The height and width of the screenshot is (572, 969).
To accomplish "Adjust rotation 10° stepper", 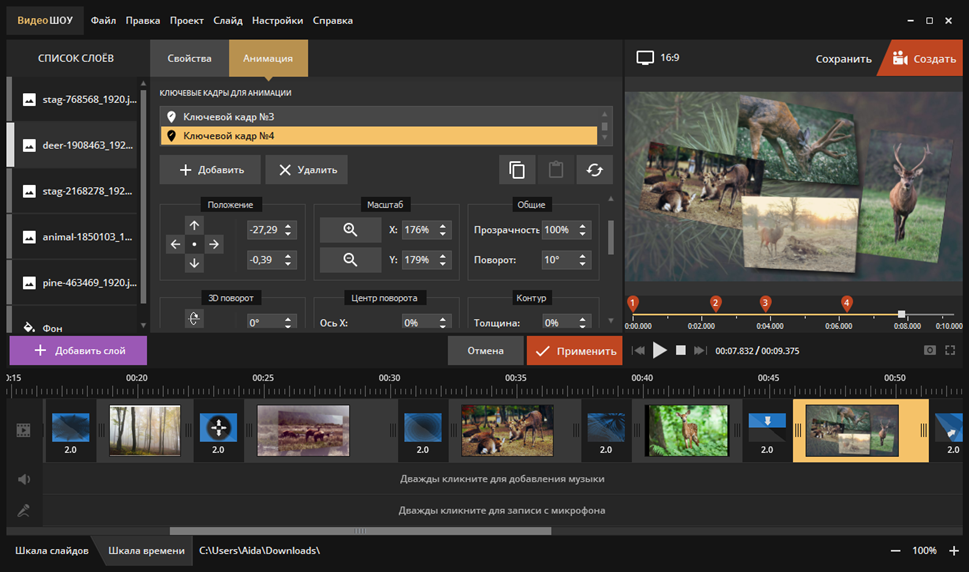I will (582, 260).
